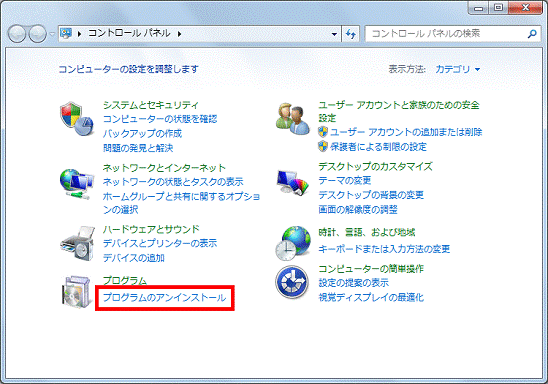Open システムとセキュリティ category link
Image resolution: width=548 pixels, height=384 pixels.
[151, 105]
